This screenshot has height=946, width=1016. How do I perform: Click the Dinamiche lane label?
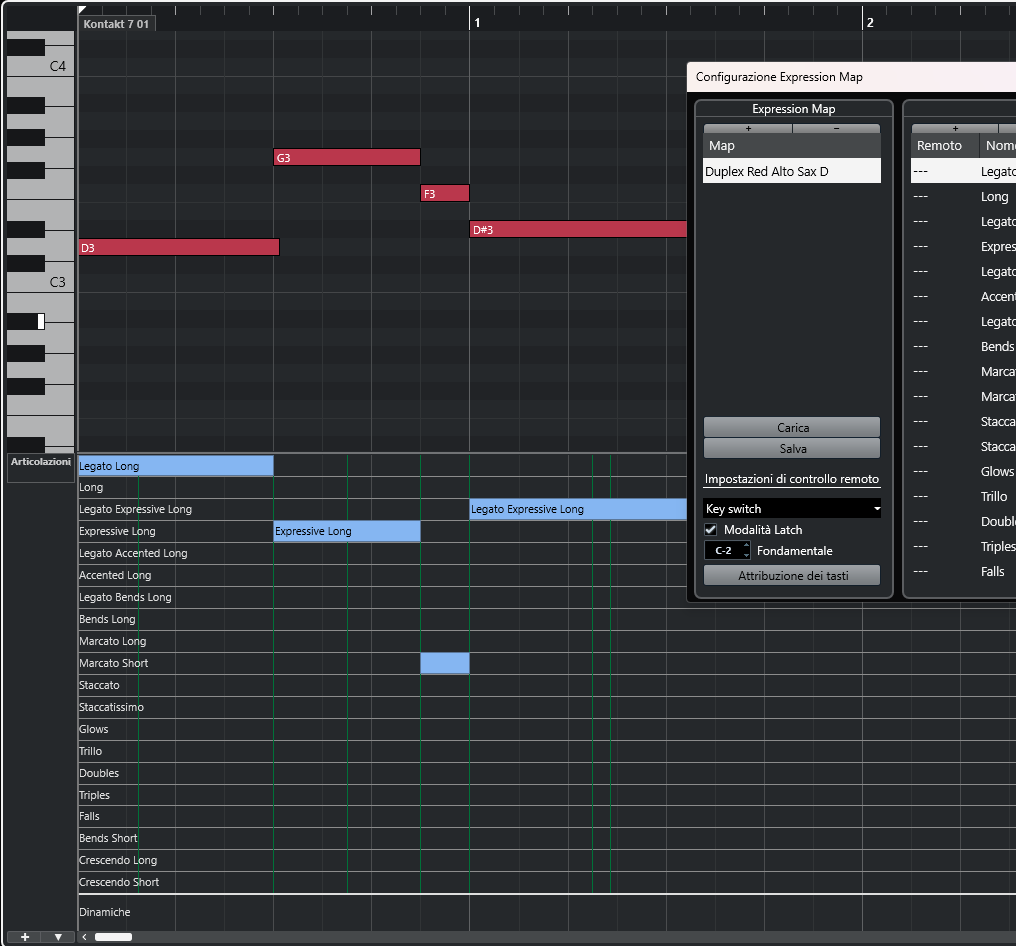(104, 912)
